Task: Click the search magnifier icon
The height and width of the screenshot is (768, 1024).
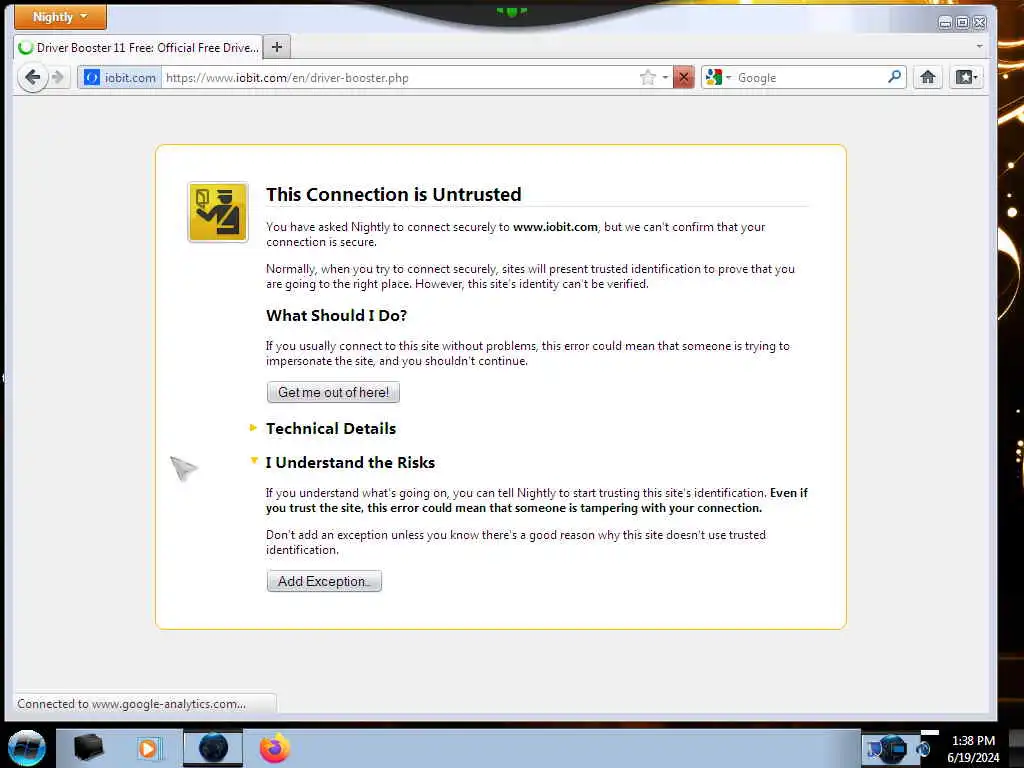Action: pyautogui.click(x=895, y=77)
